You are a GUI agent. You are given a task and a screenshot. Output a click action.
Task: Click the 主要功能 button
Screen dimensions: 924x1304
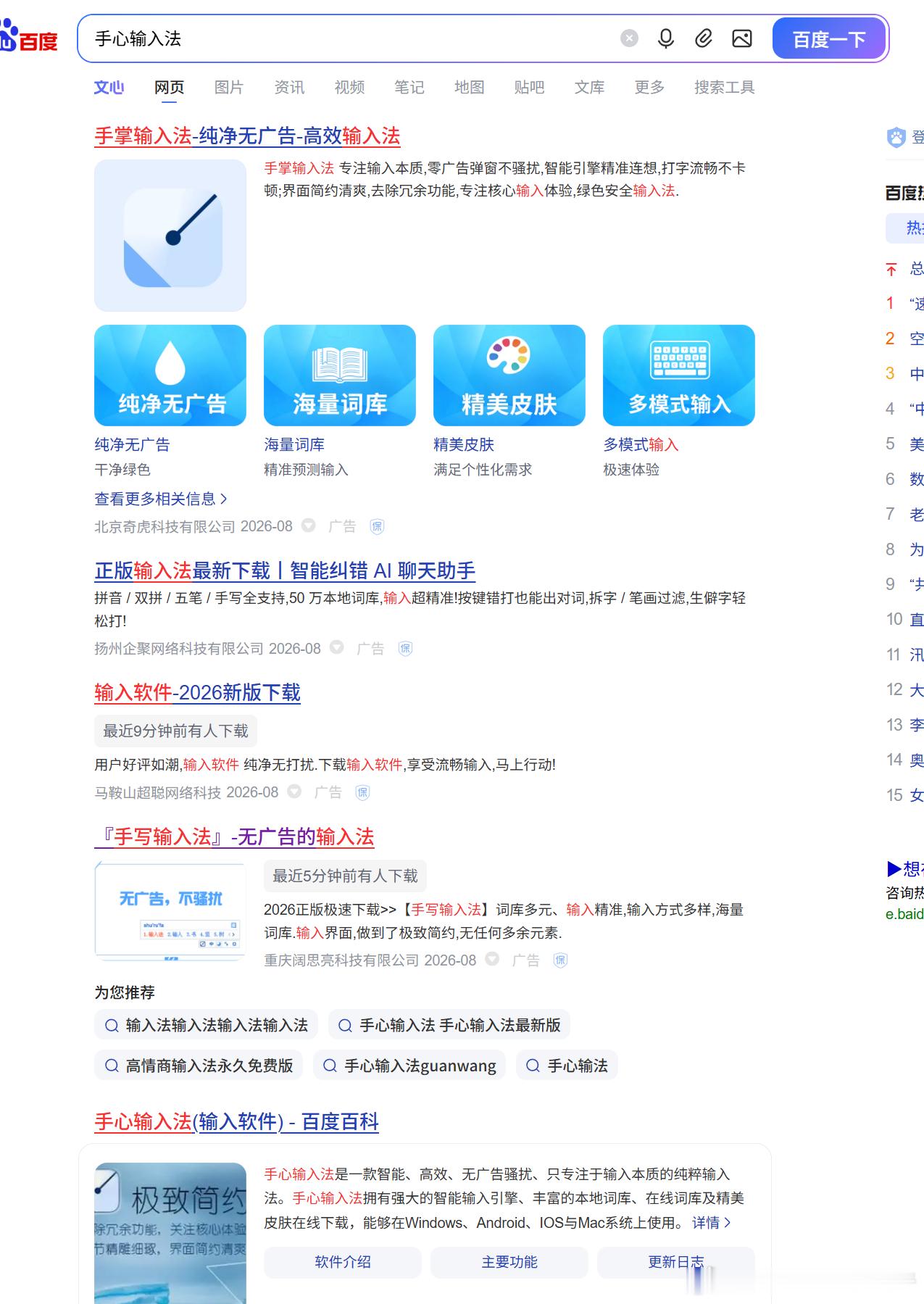pyautogui.click(x=509, y=1262)
